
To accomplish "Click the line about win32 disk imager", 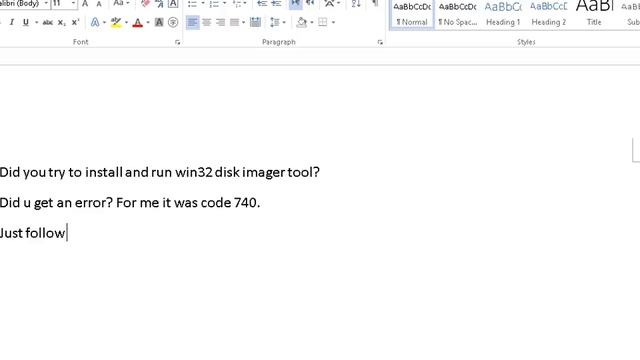I will (x=160, y=172).
